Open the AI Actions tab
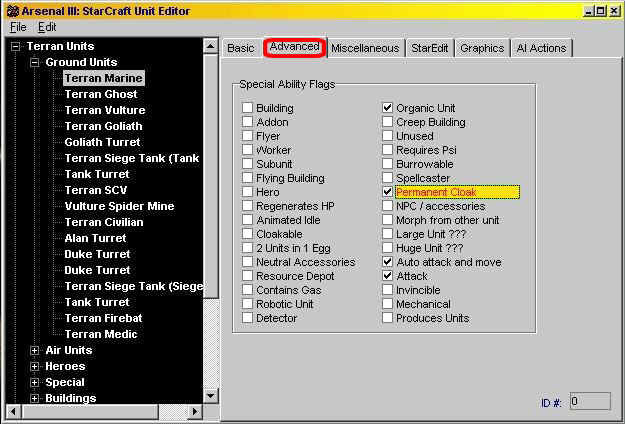Screen dimensions: 625x424 [x=541, y=48]
